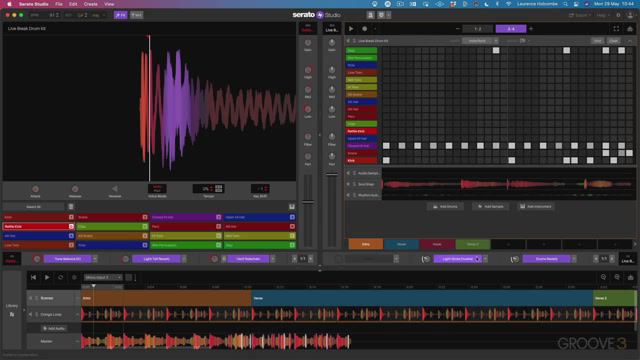Toggle the third FX slot power button
This screenshot has width=640, height=360.
(214, 259)
